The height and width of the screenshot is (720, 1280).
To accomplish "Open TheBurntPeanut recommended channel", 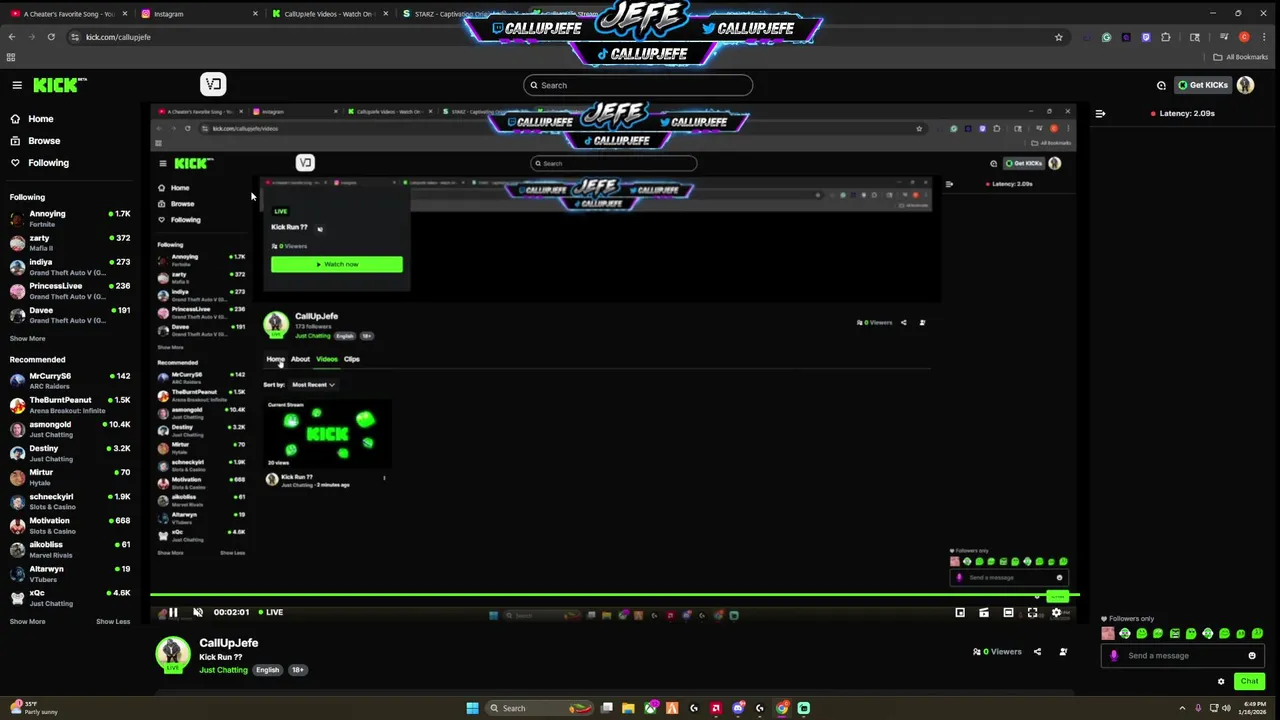I will tap(70, 404).
